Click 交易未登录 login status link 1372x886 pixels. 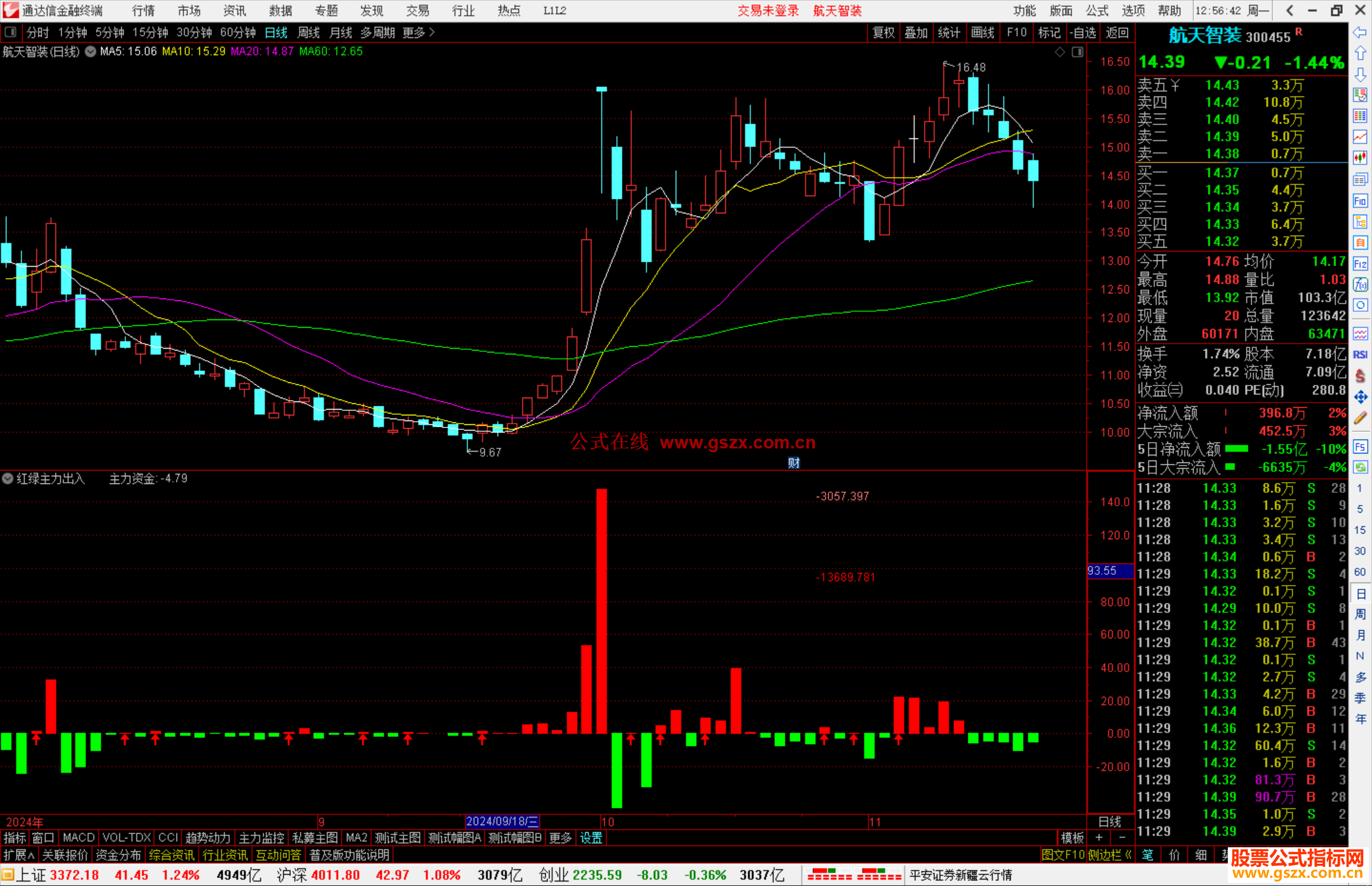[x=768, y=11]
